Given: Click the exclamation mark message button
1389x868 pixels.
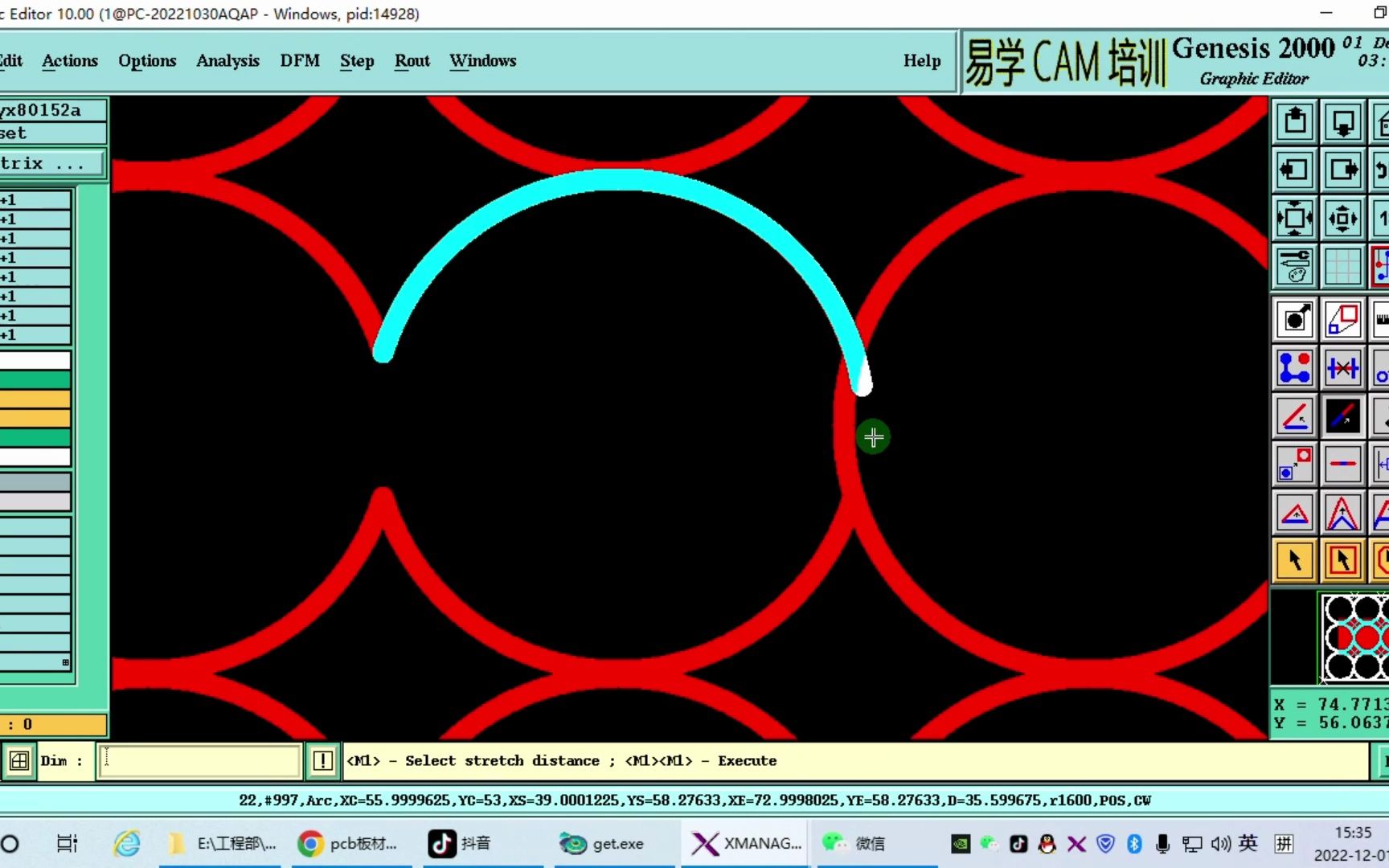Looking at the screenshot, I should [322, 760].
